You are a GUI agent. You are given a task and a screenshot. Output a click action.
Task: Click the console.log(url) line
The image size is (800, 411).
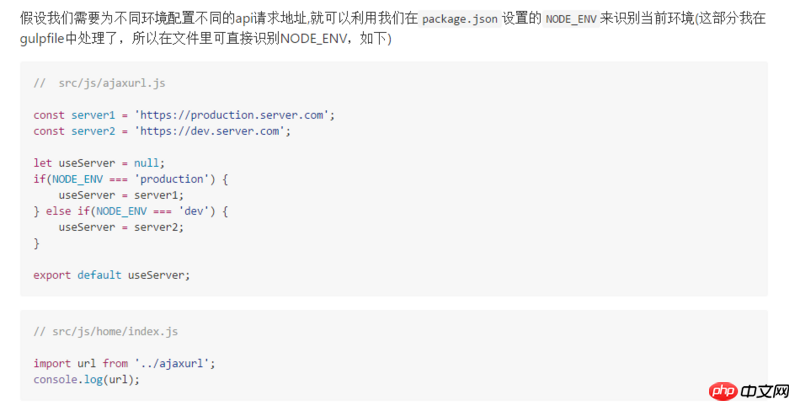point(86,379)
